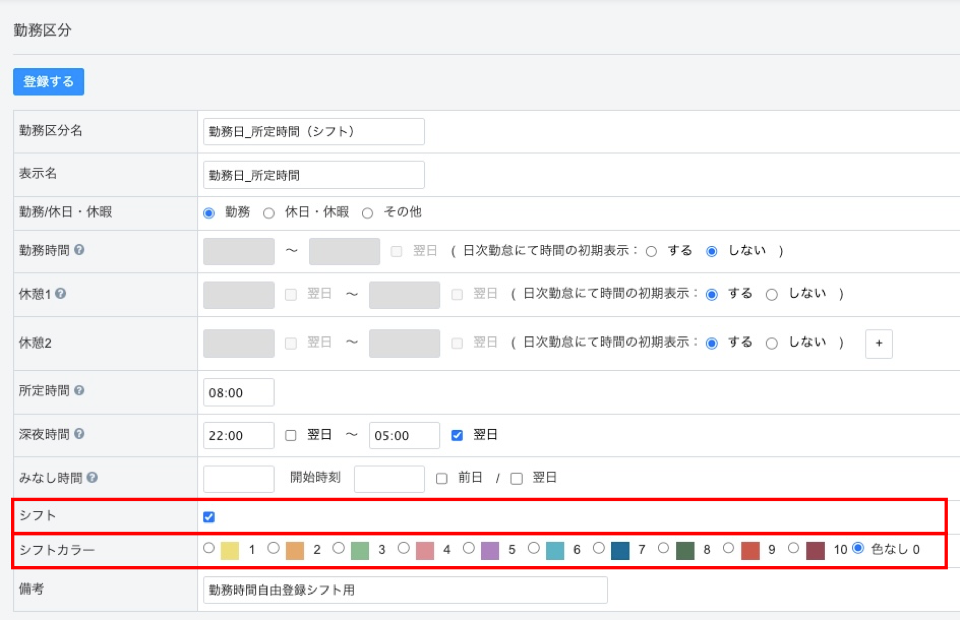Click the help icon next to 休憩1
This screenshot has height=620, width=960.
(x=61, y=294)
